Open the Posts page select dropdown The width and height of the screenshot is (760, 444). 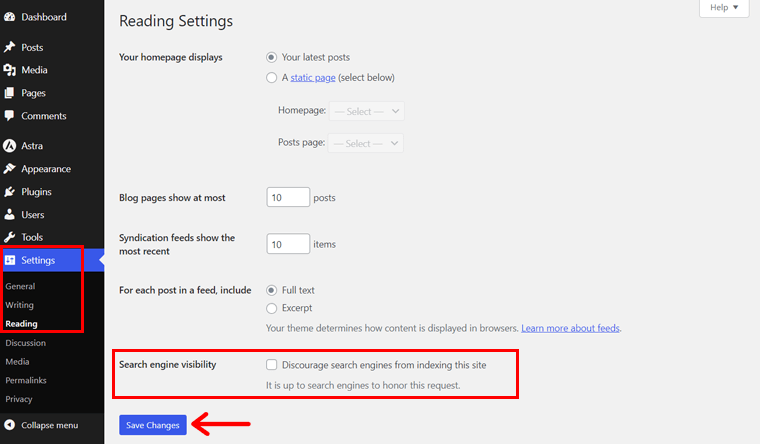click(x=367, y=143)
